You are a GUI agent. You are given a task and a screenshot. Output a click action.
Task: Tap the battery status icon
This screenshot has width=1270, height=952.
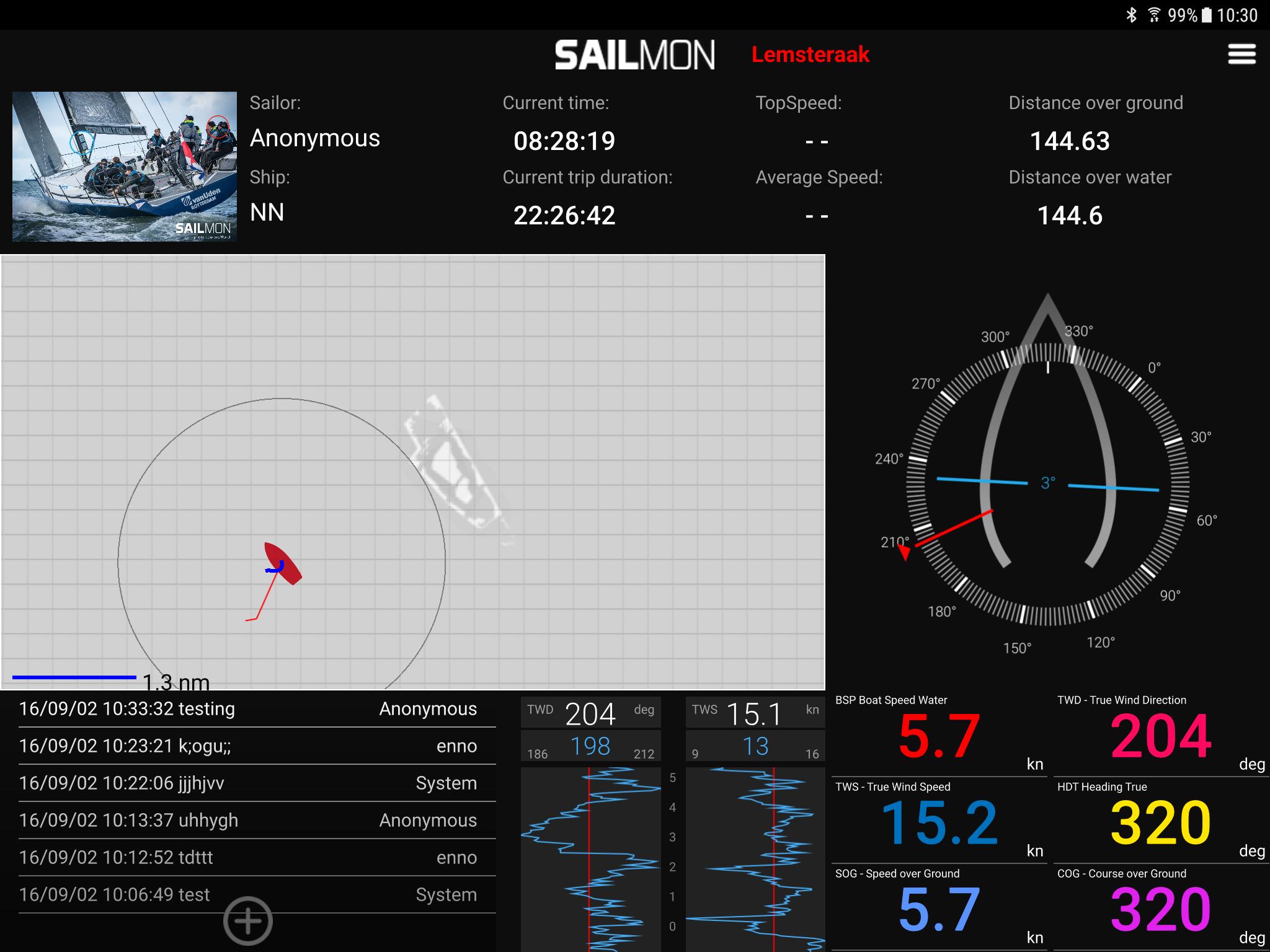click(x=1206, y=15)
